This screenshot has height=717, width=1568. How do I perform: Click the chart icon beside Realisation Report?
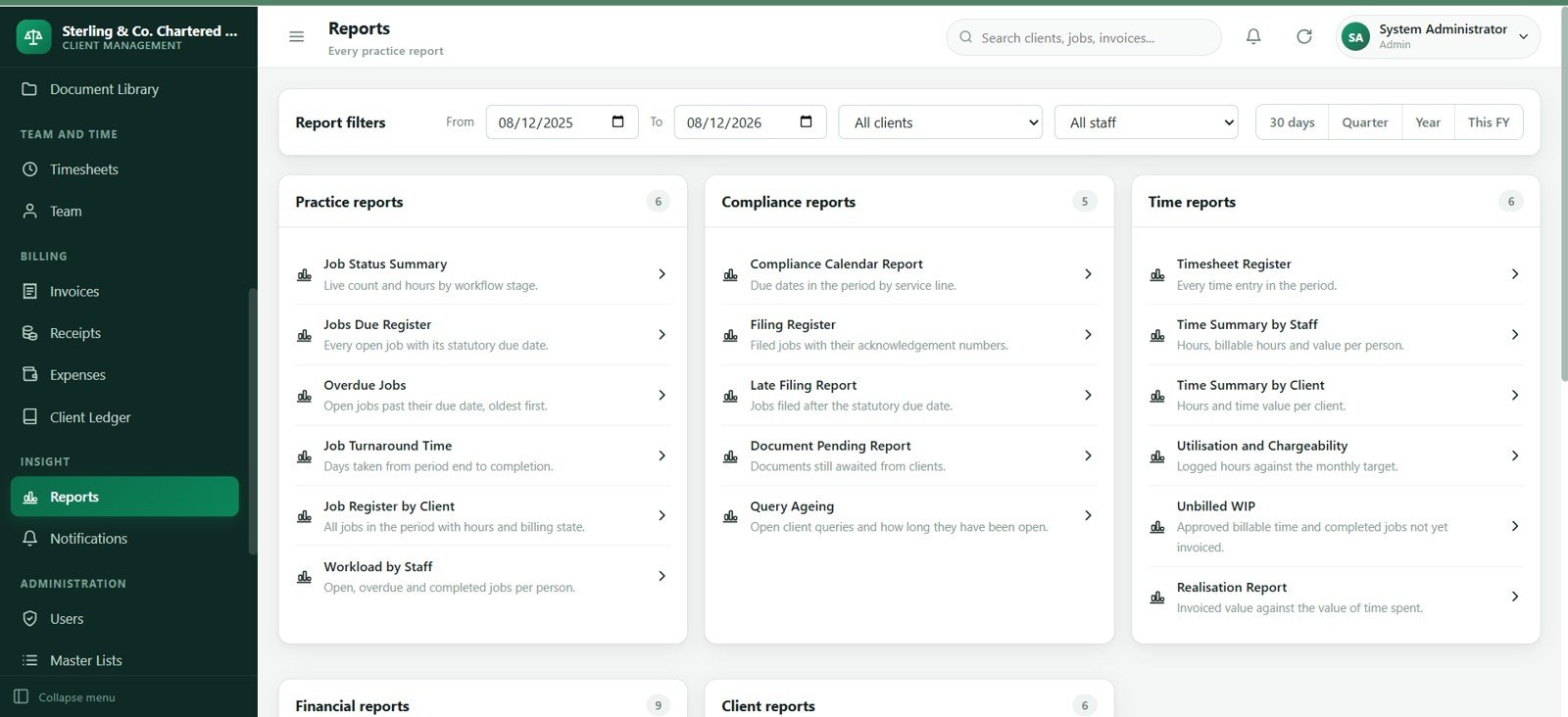click(x=1157, y=597)
